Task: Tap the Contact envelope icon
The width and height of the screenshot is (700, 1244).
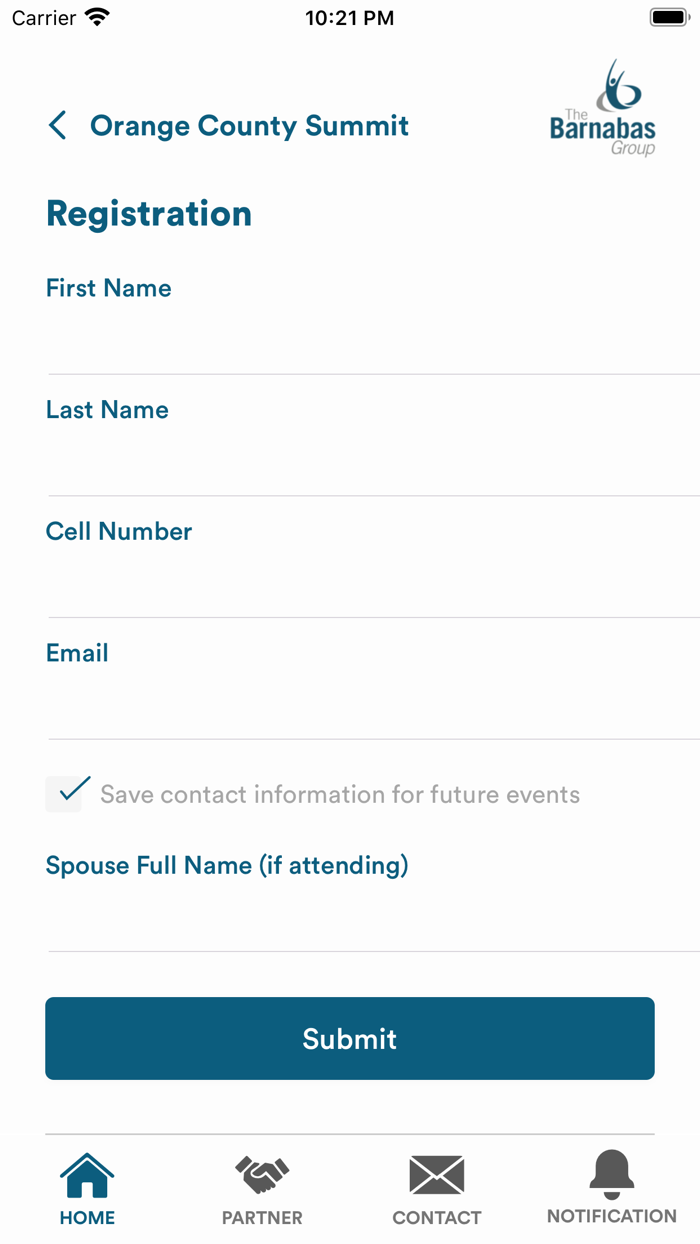Action: (437, 1175)
